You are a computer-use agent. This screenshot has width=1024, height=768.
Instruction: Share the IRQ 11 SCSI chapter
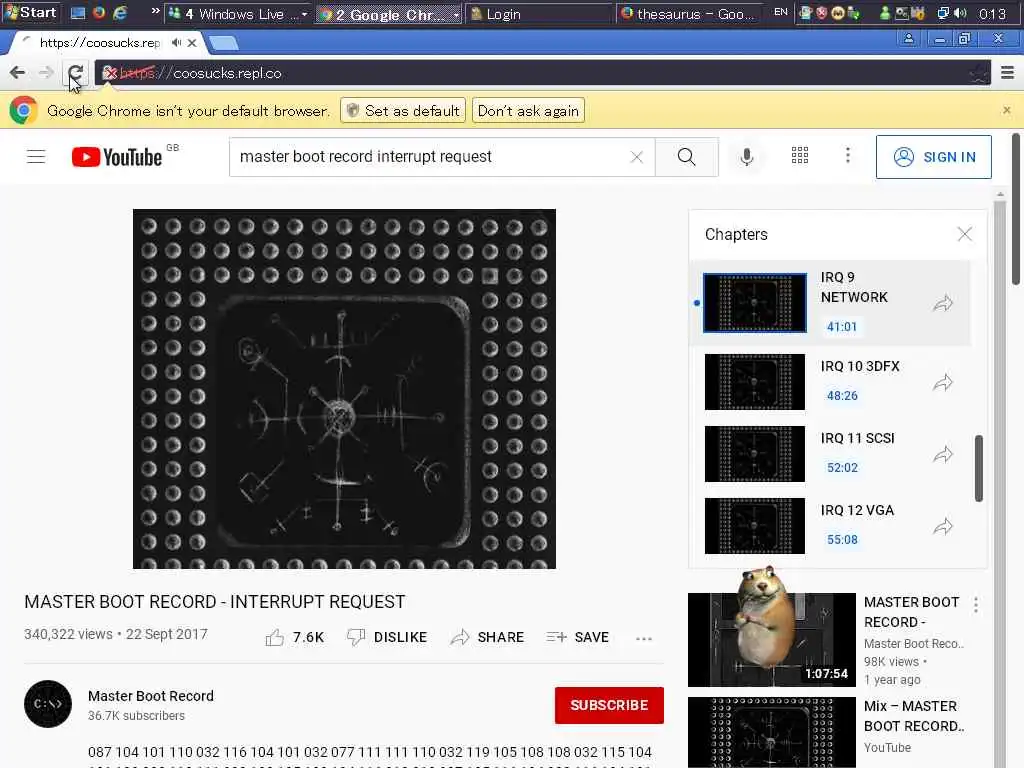(943, 455)
